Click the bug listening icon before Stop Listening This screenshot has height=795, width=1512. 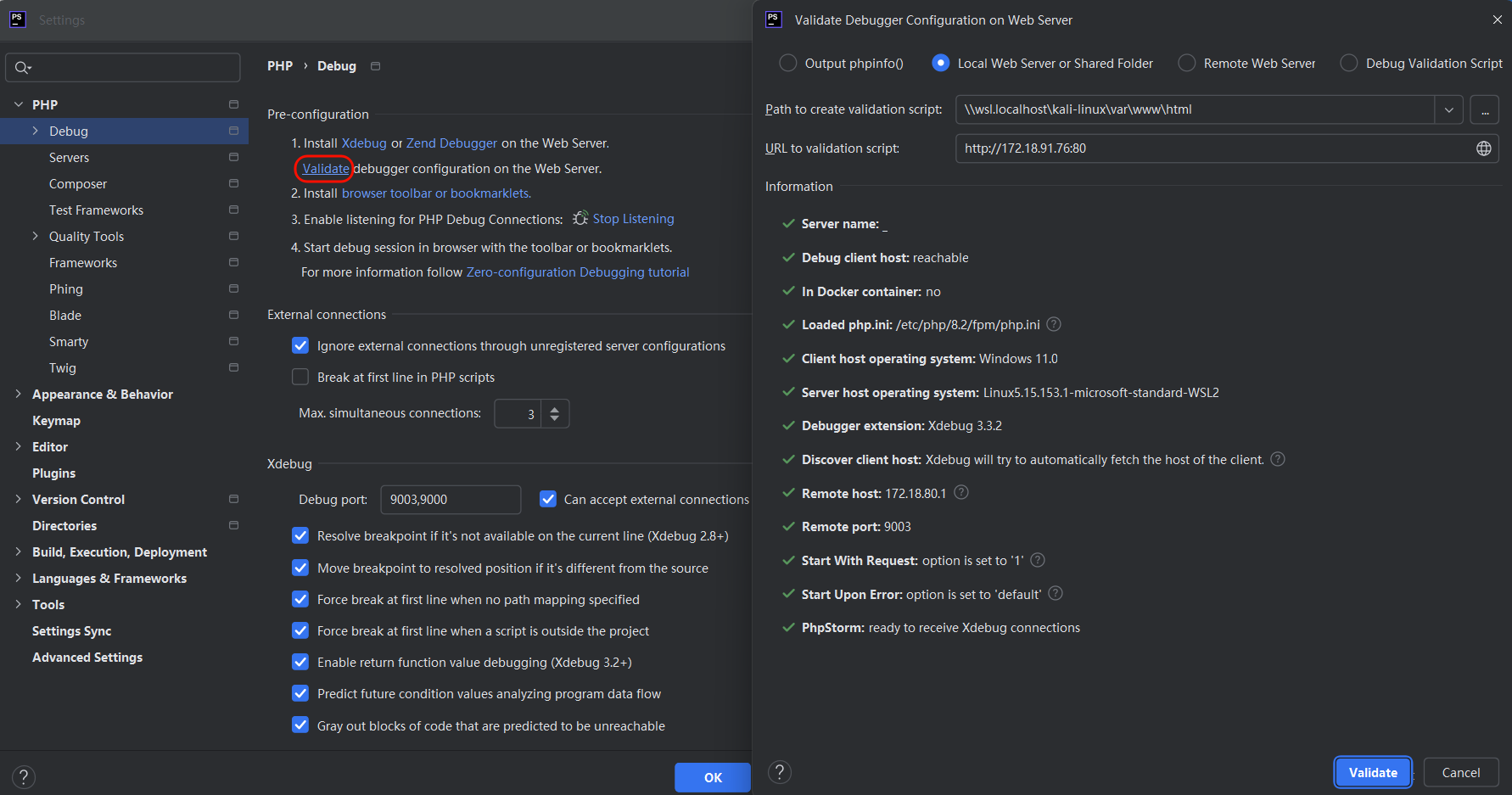[580, 219]
